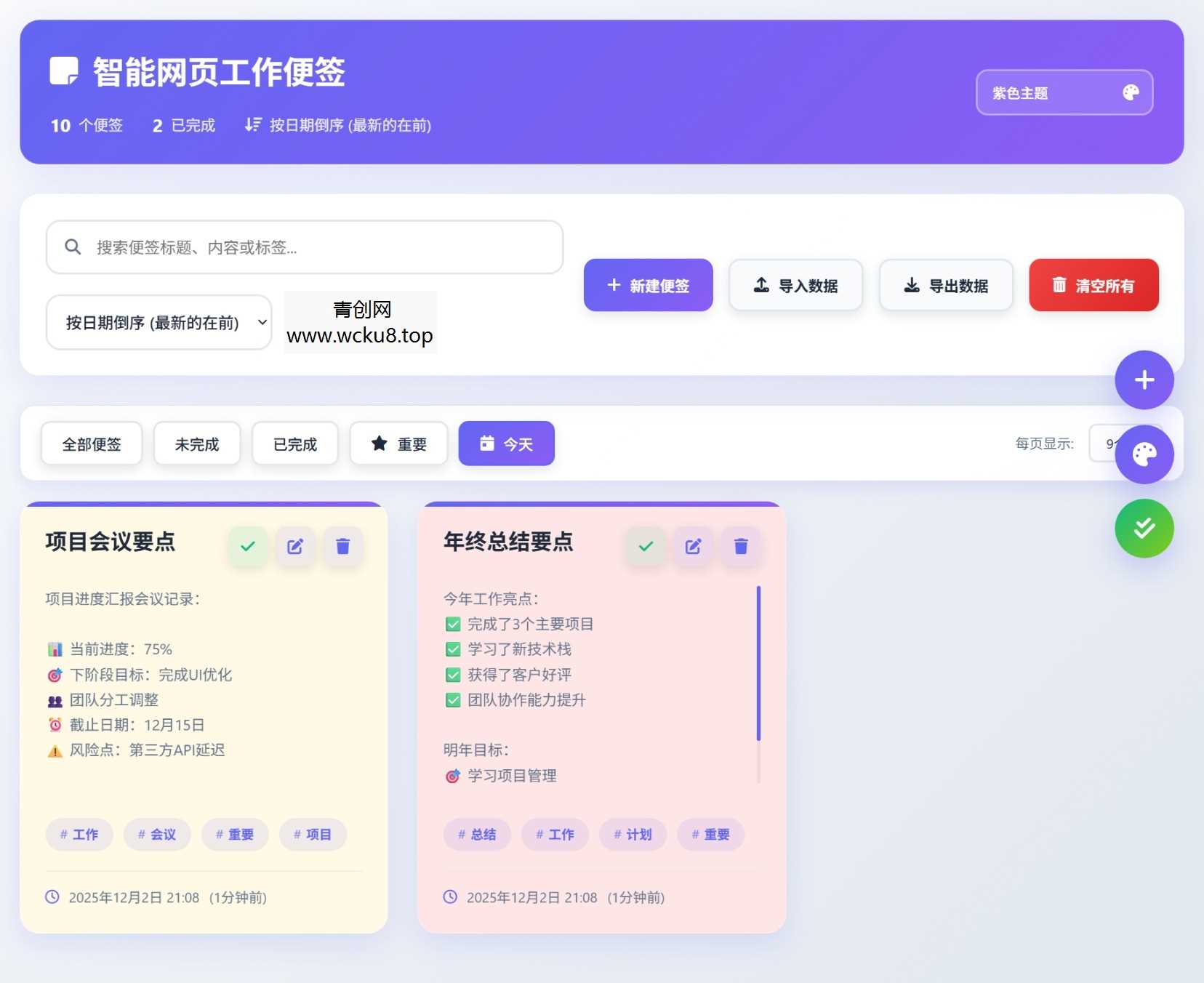
Task: Open the 按日期倒序 sort dropdown
Action: point(158,322)
